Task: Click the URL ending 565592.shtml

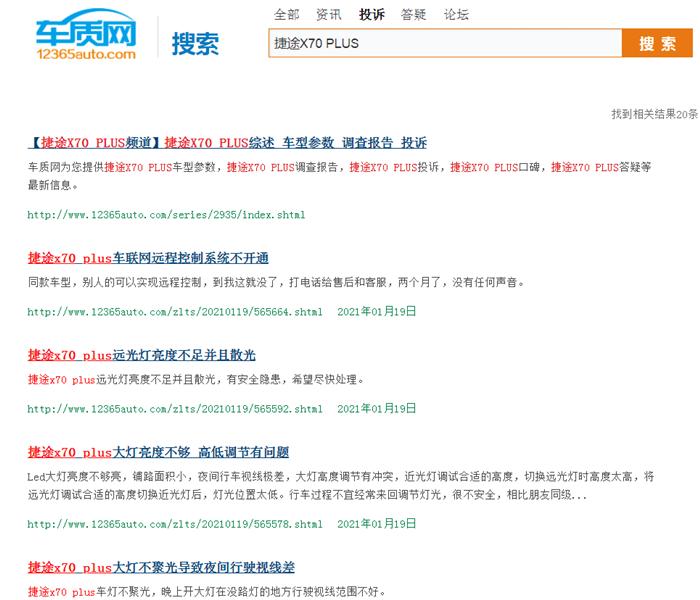Action: [175, 408]
